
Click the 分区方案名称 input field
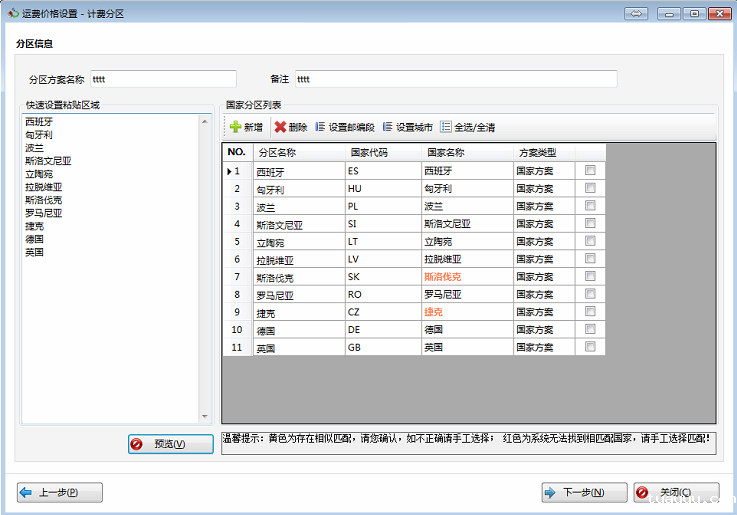(x=164, y=79)
